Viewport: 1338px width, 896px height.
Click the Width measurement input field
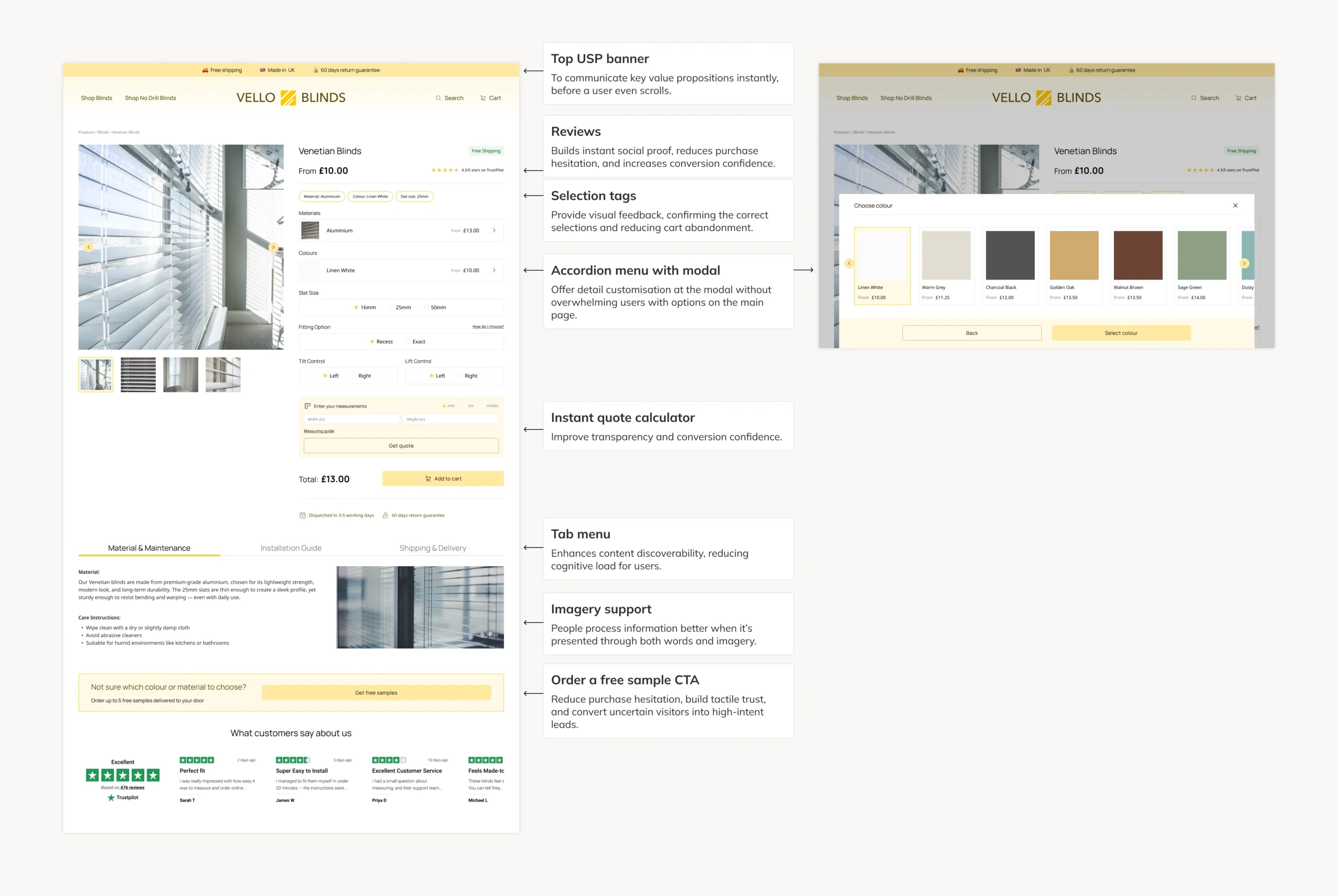352,420
